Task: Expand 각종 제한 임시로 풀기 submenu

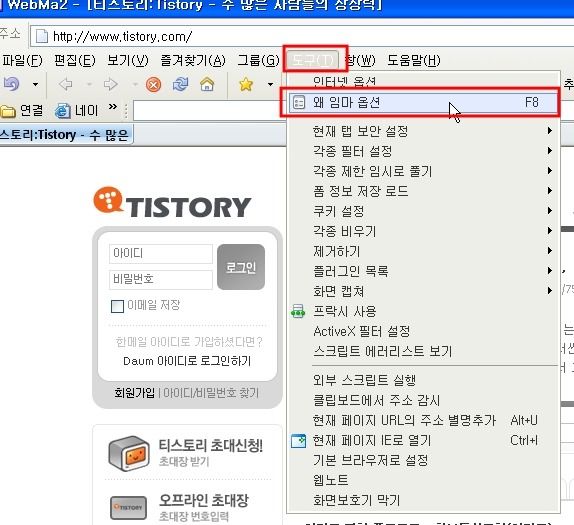Action: tap(423, 171)
